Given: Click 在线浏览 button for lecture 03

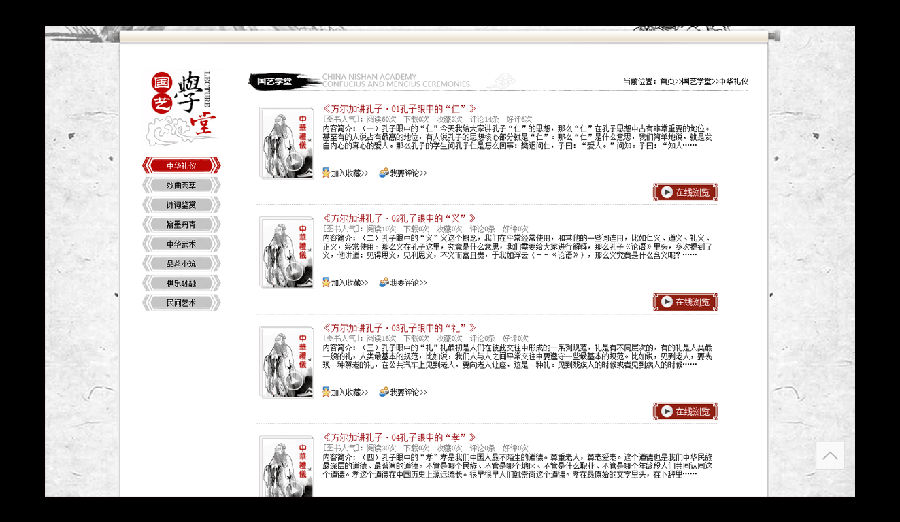Looking at the screenshot, I should (685, 411).
